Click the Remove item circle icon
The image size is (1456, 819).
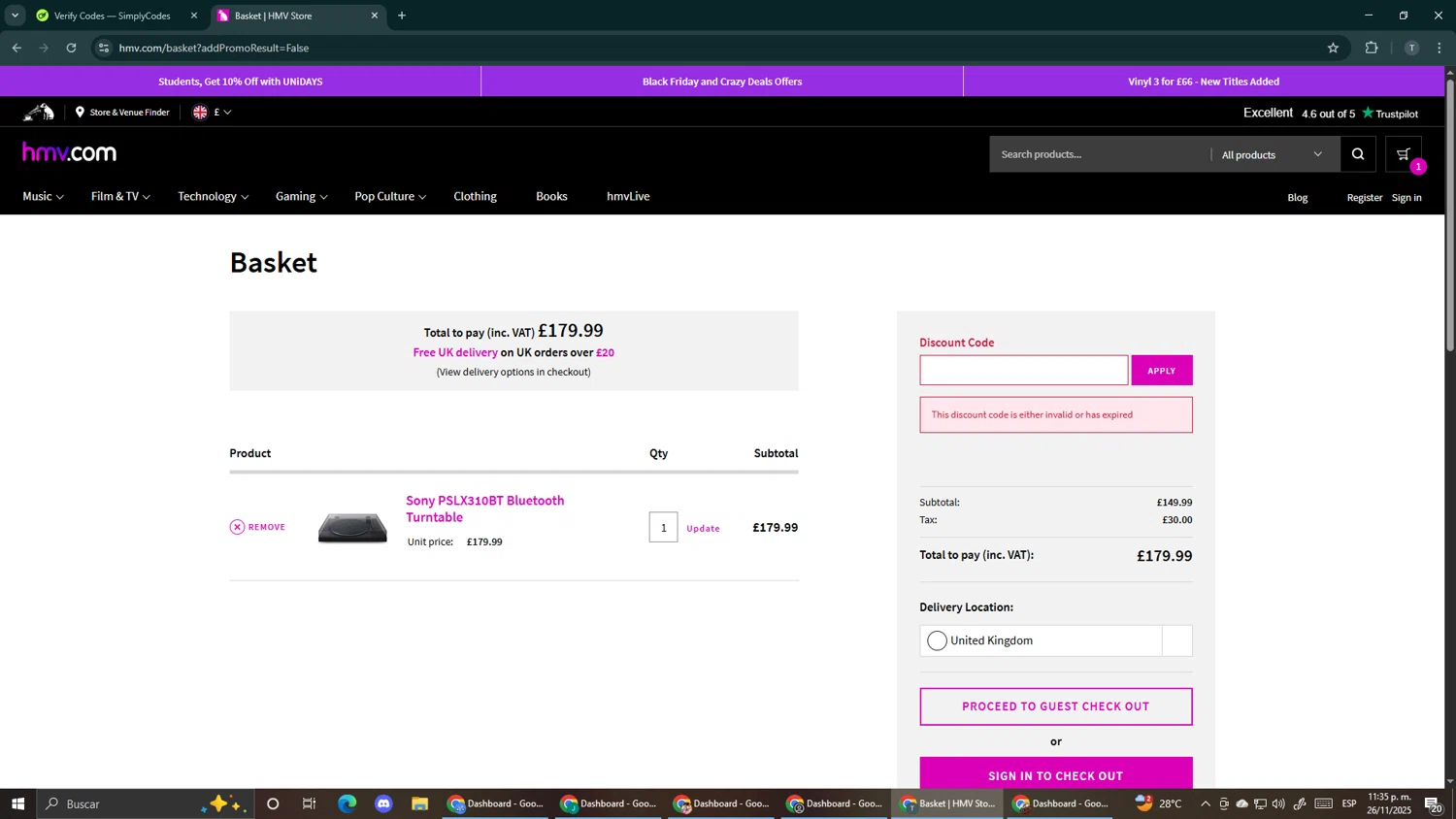coord(237,527)
